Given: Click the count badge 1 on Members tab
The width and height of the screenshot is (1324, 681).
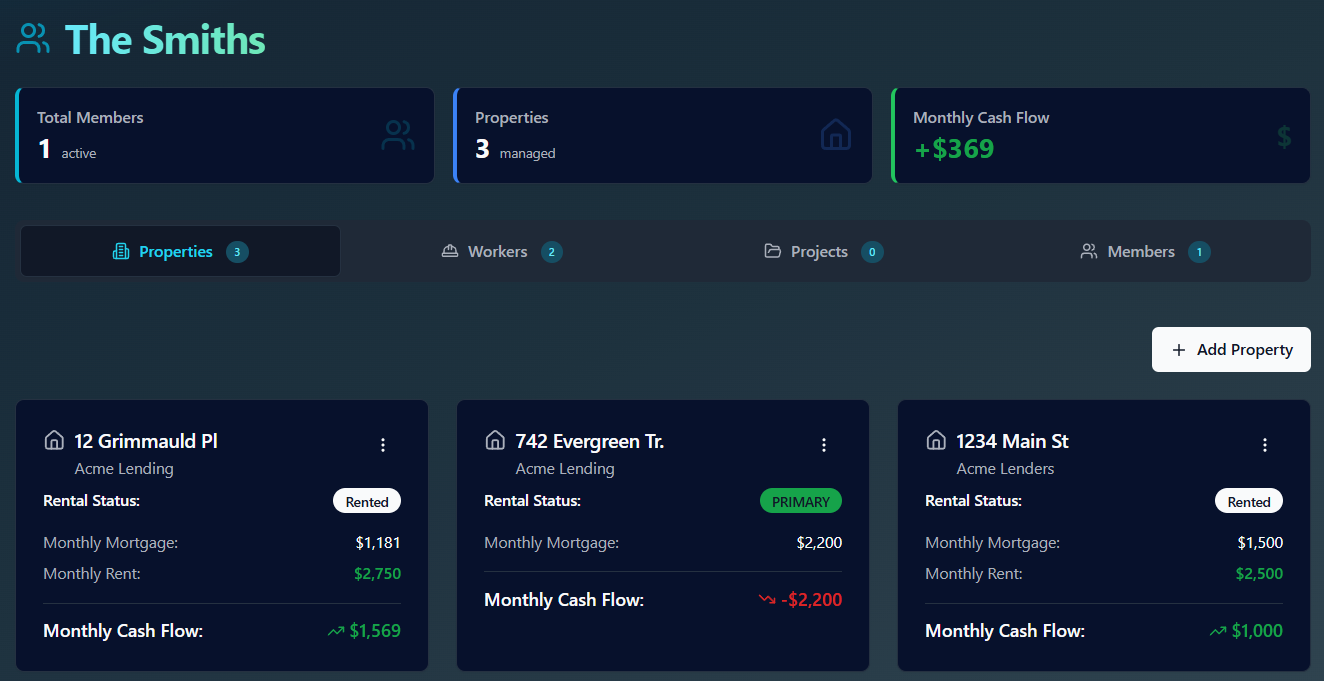Looking at the screenshot, I should pyautogui.click(x=1199, y=252).
